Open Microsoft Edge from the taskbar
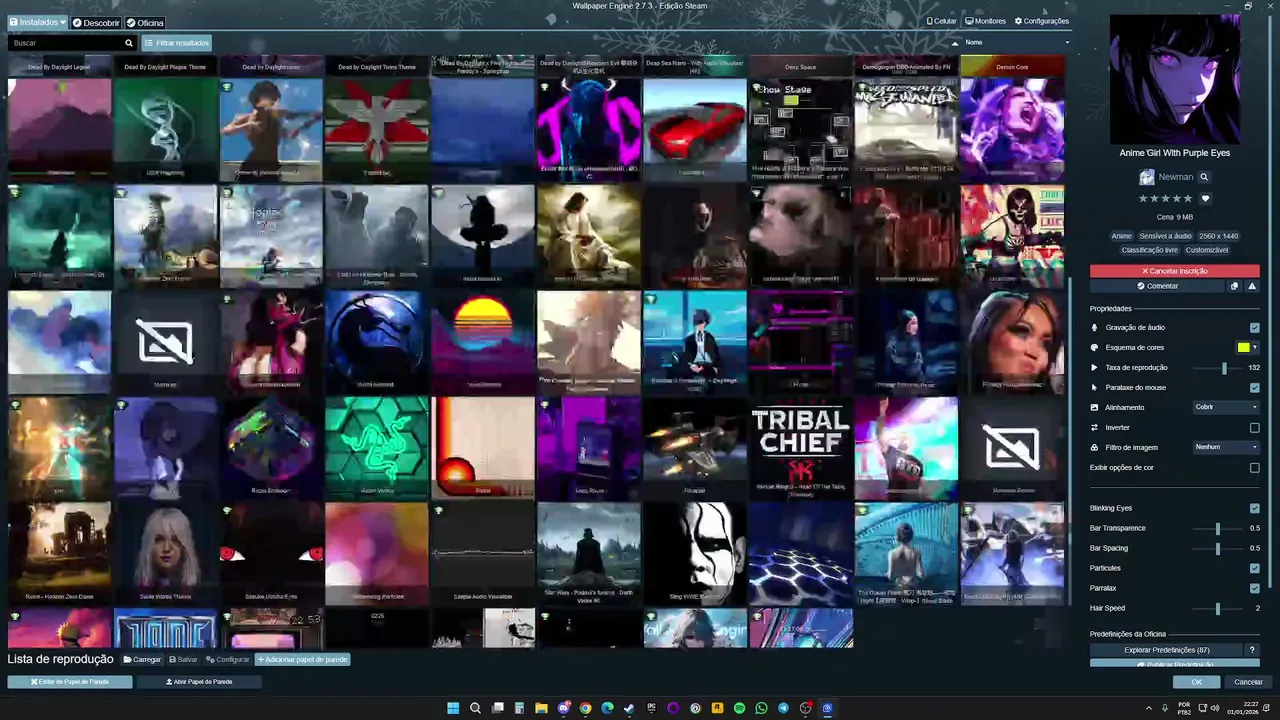The height and width of the screenshot is (720, 1280). (x=607, y=708)
